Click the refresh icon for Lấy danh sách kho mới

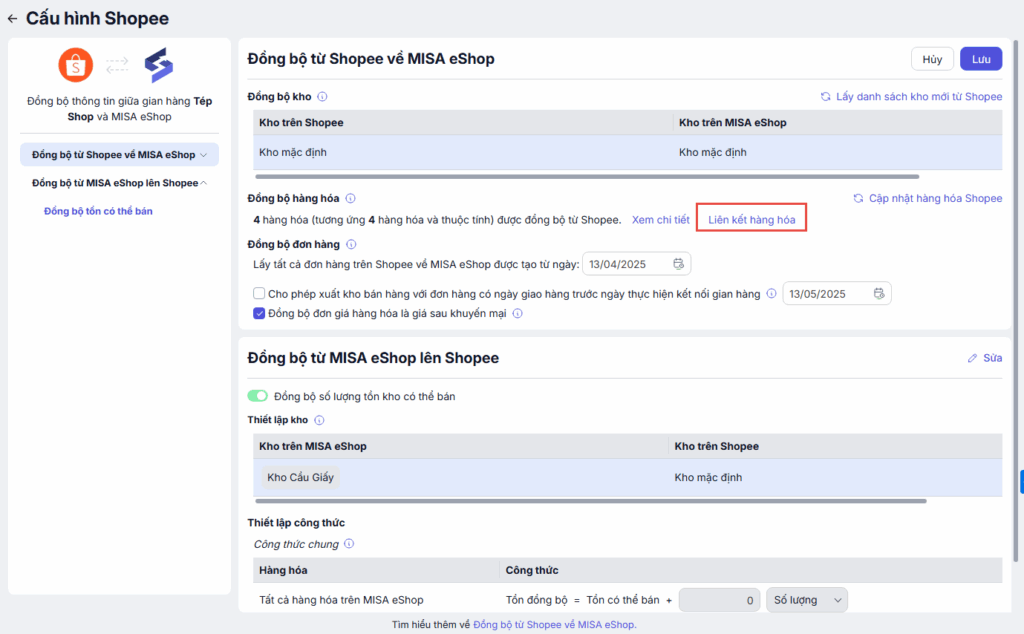click(x=825, y=97)
